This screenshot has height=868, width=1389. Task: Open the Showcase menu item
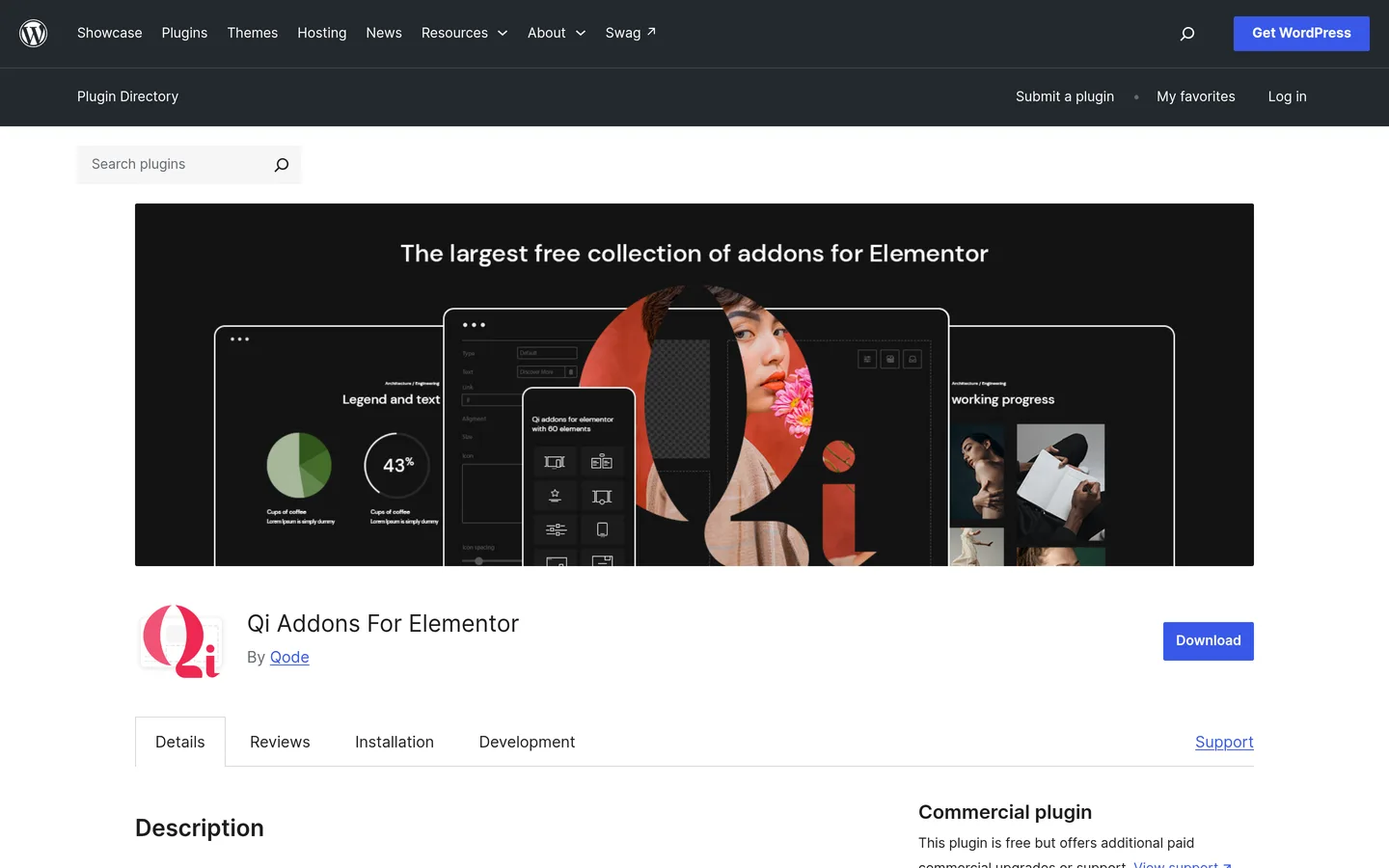click(x=110, y=33)
